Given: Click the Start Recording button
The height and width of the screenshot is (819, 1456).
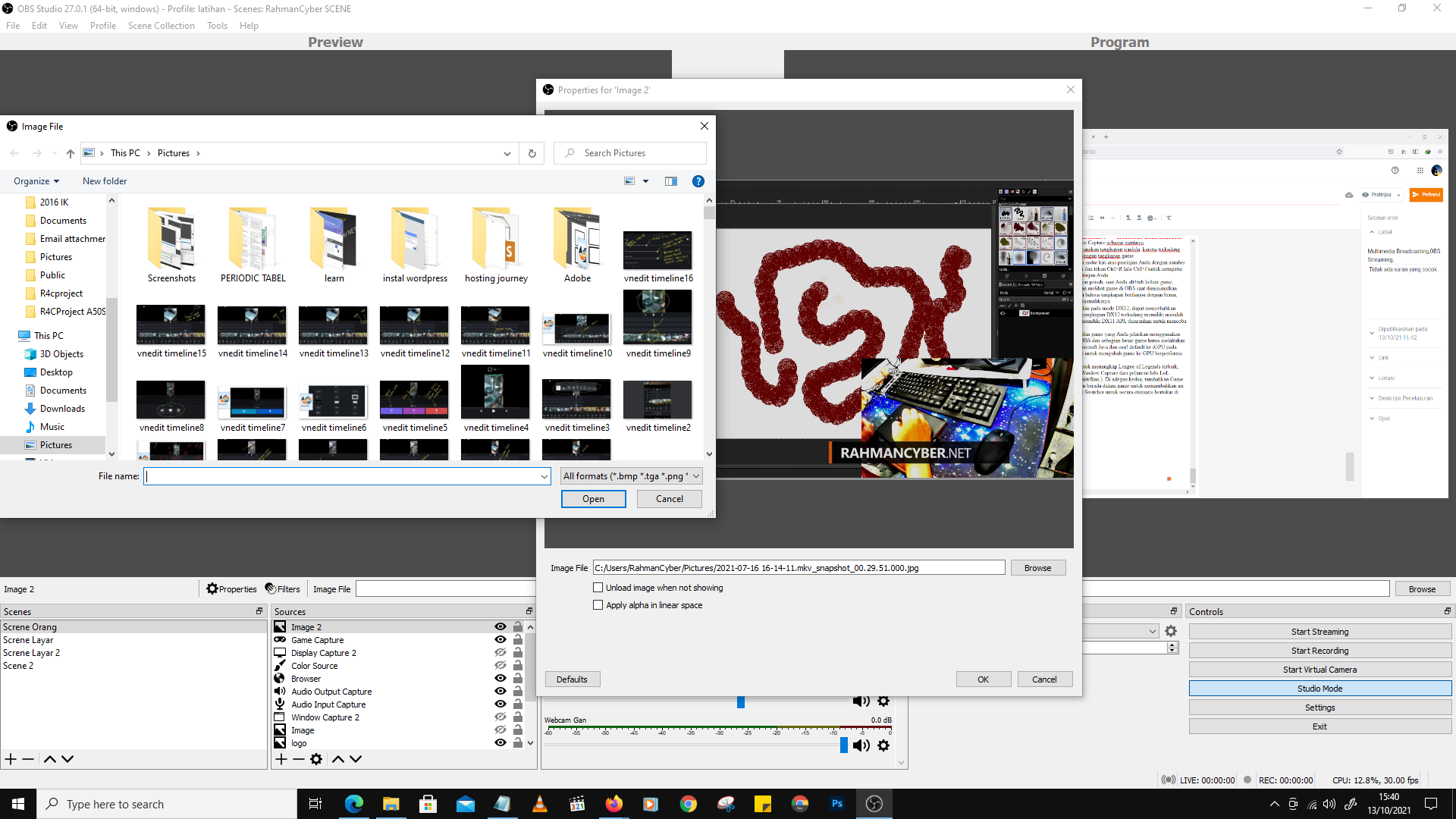Looking at the screenshot, I should click(x=1319, y=651).
